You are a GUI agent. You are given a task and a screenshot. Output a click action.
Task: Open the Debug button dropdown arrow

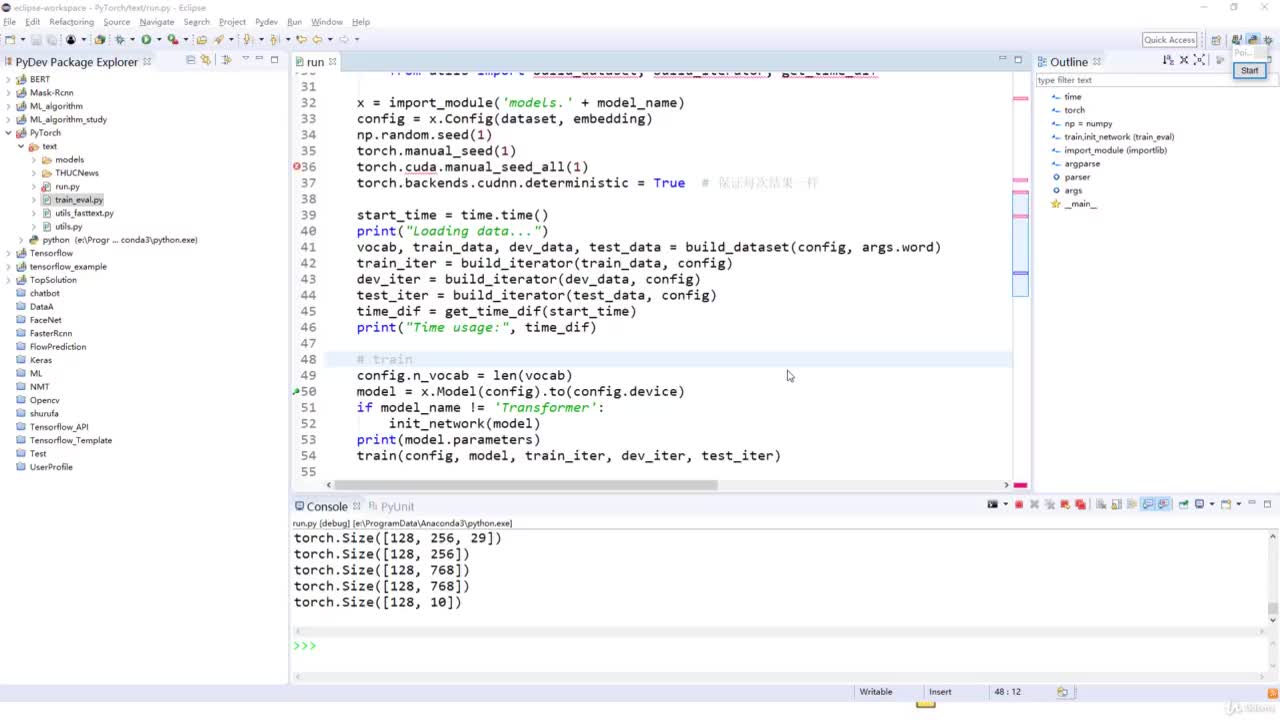[132, 40]
